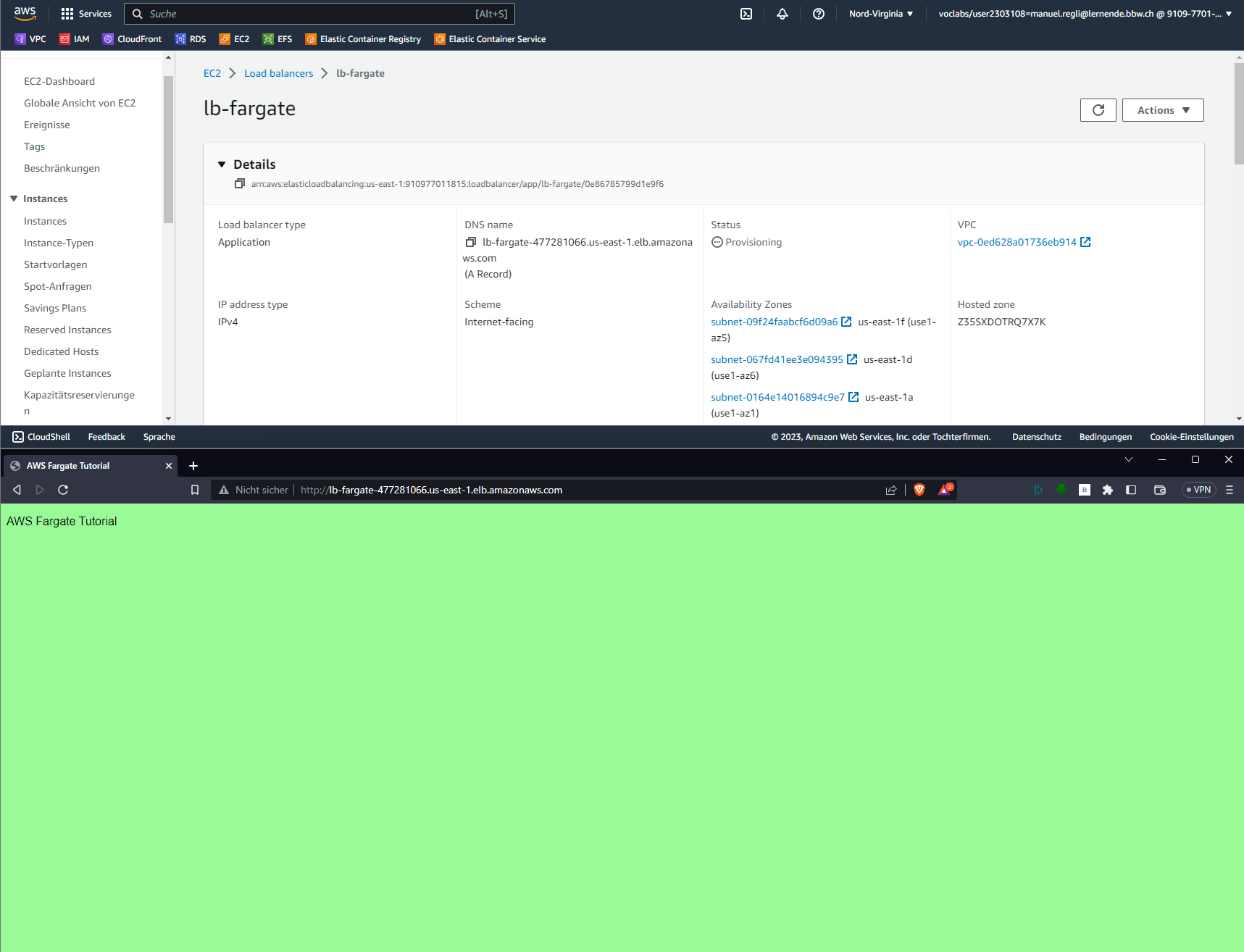1244x952 pixels.
Task: Toggle the browser sidebar panel
Action: click(x=1131, y=490)
